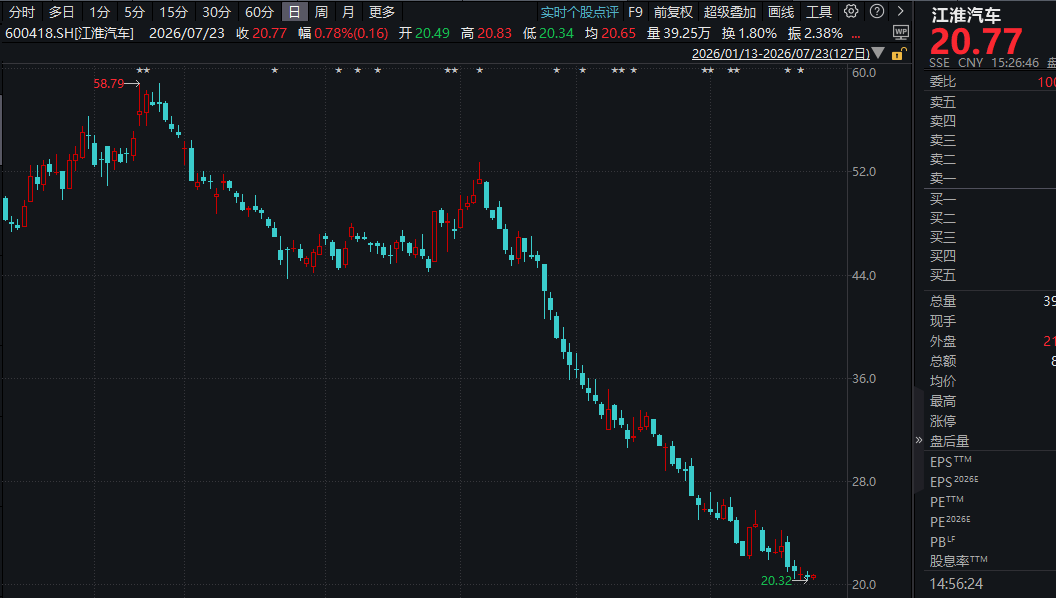
Task: Select the 卖五 ask level row
Action: [x=989, y=102]
